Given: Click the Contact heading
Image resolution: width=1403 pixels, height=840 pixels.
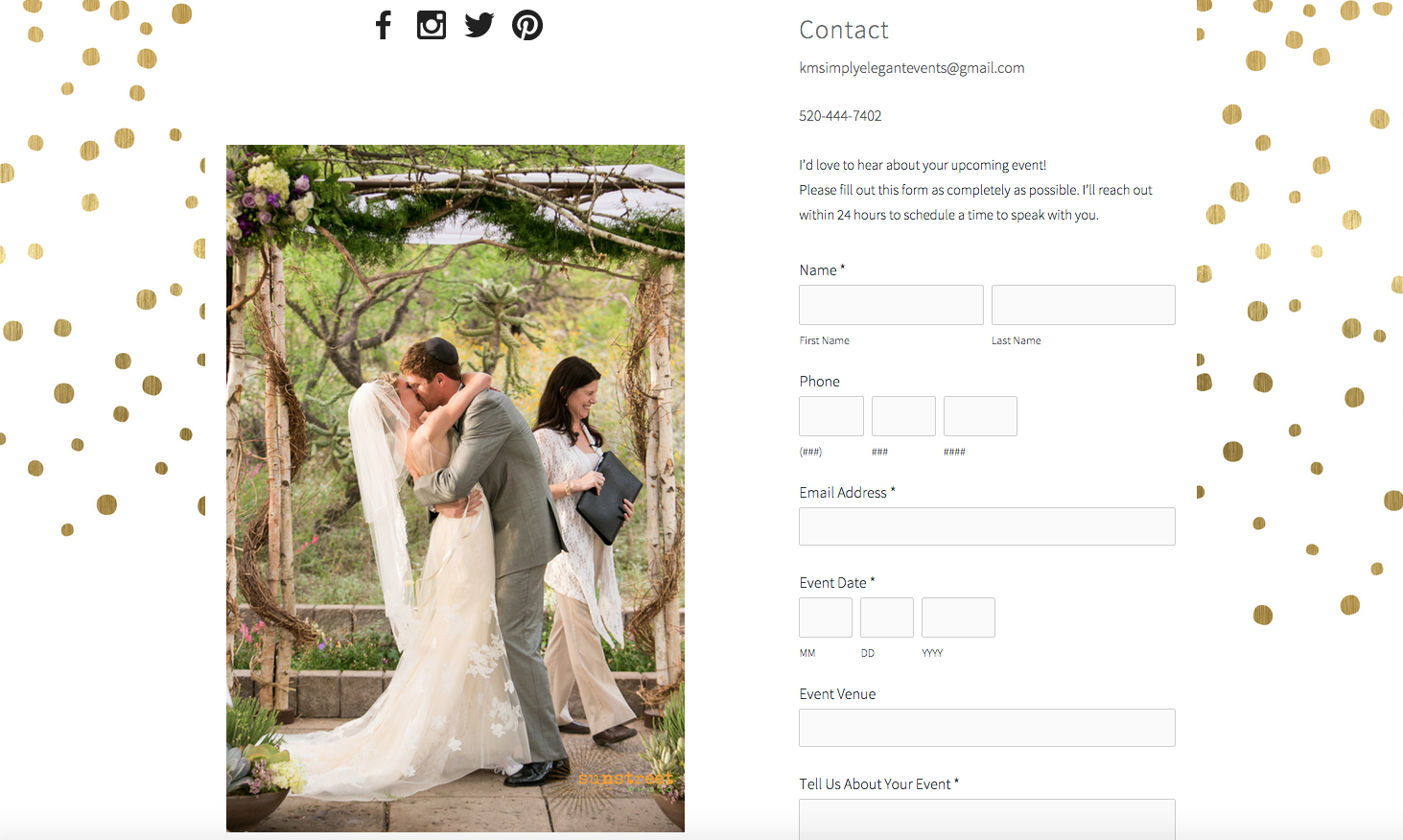Looking at the screenshot, I should pos(844,30).
